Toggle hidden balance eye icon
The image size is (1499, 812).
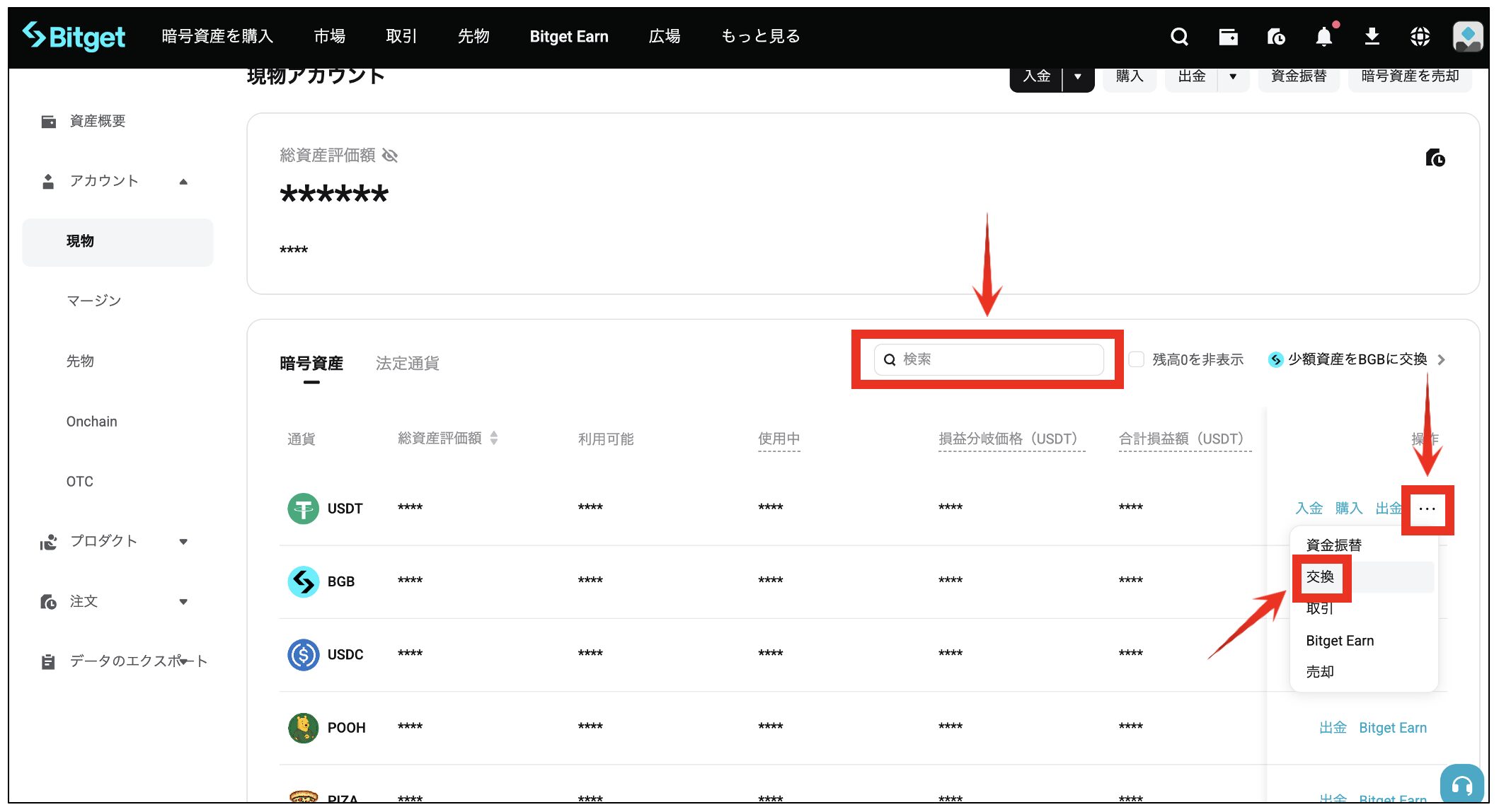click(390, 156)
